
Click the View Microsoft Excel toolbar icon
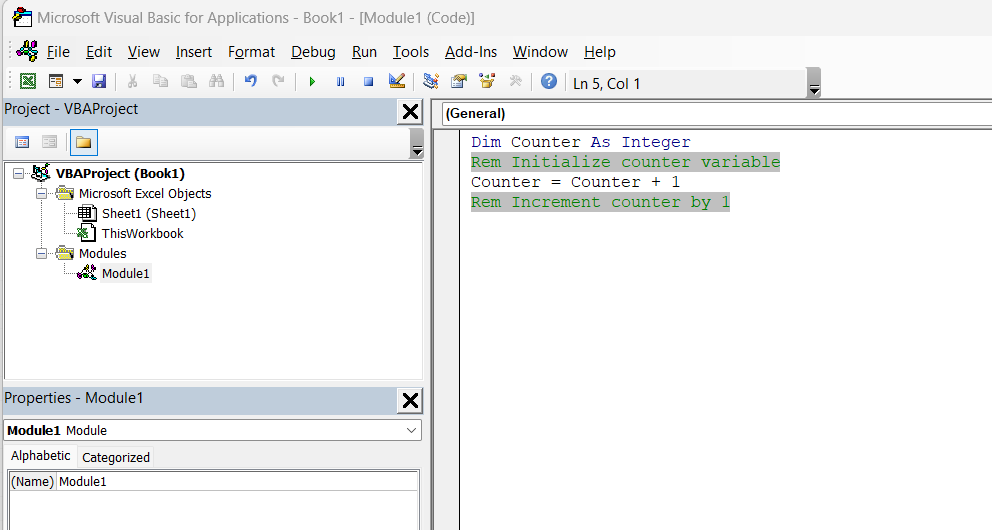(x=28, y=82)
